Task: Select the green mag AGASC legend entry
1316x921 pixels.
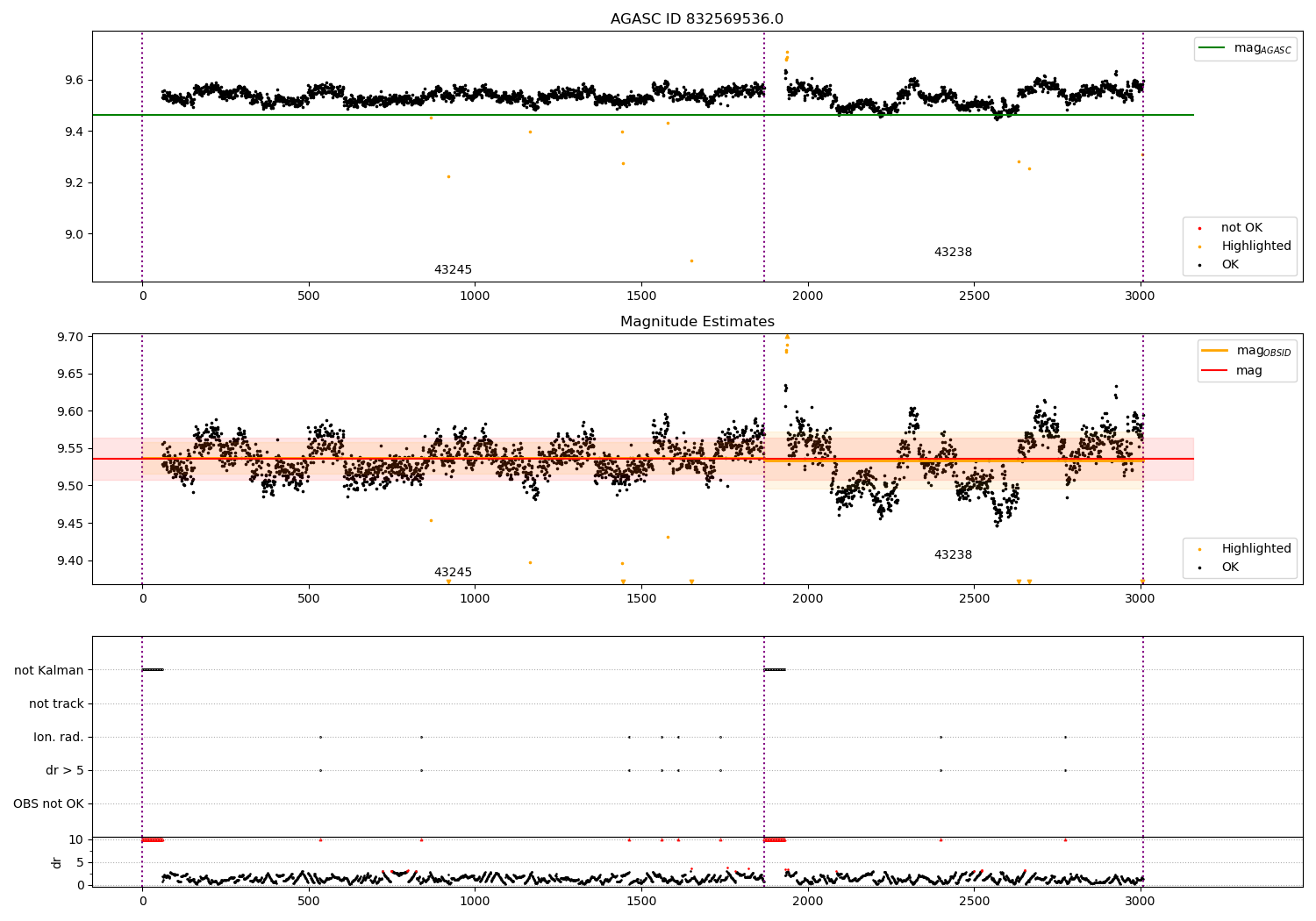Action: click(x=1245, y=48)
